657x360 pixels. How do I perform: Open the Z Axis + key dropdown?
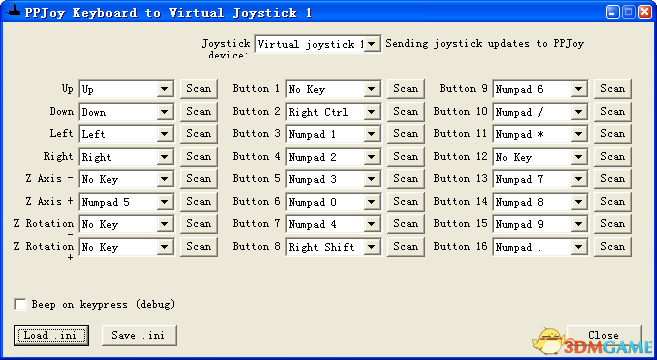126,202
